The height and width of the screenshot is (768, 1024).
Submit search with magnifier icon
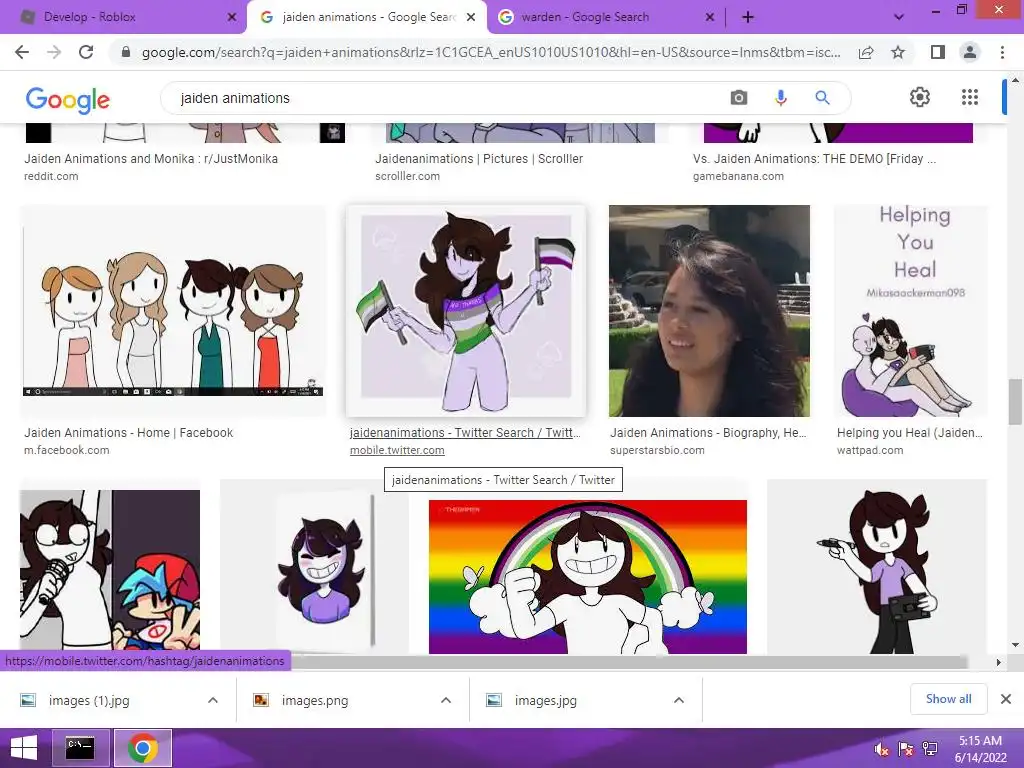pos(822,98)
